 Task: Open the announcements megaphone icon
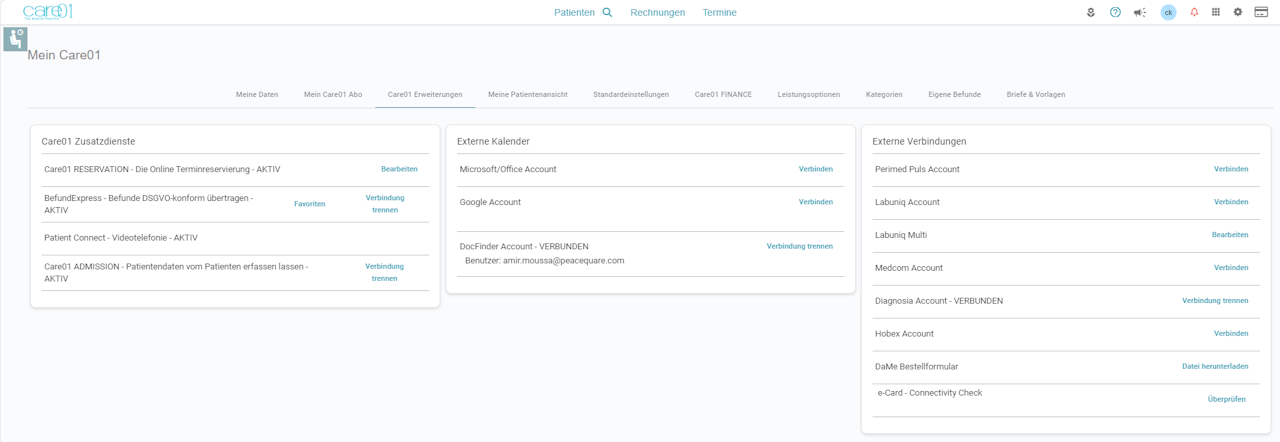[x=1140, y=13]
